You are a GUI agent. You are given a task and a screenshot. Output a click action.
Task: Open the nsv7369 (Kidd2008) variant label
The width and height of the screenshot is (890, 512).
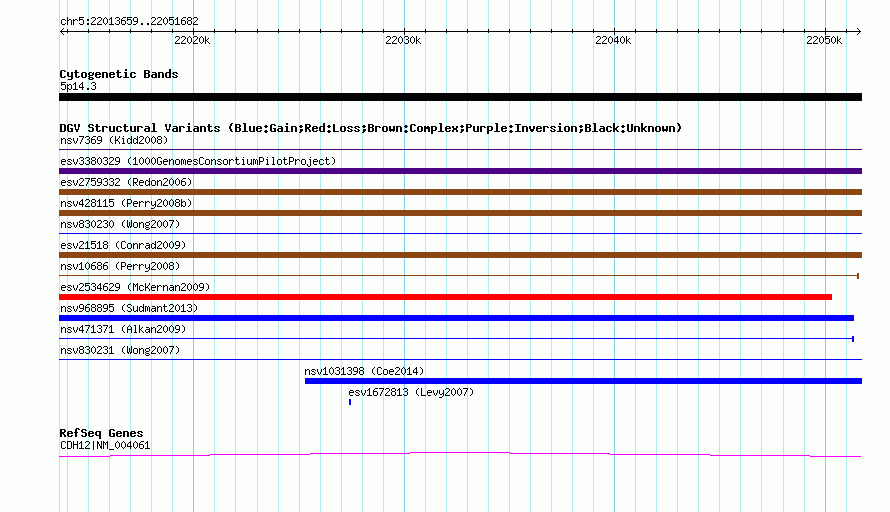coord(114,140)
